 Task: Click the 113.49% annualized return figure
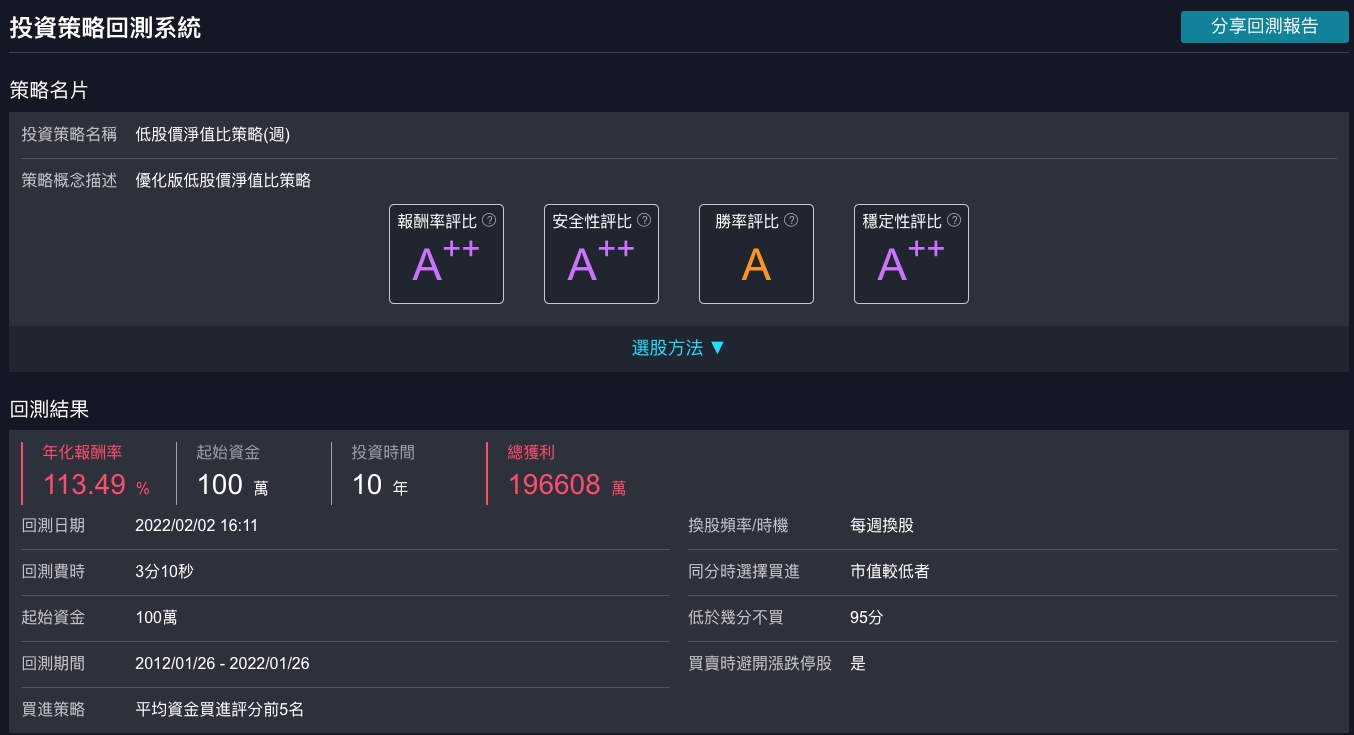(x=95, y=485)
